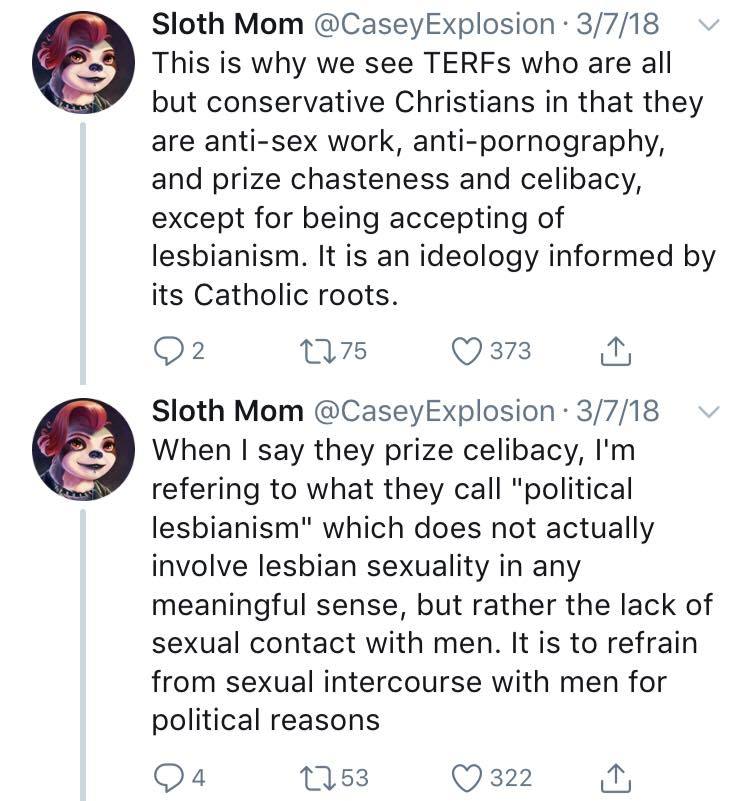The height and width of the screenshot is (801, 750).
Task: Open the @CaseyExplosion handle on the political lesbianism tweet
Action: click(x=433, y=410)
